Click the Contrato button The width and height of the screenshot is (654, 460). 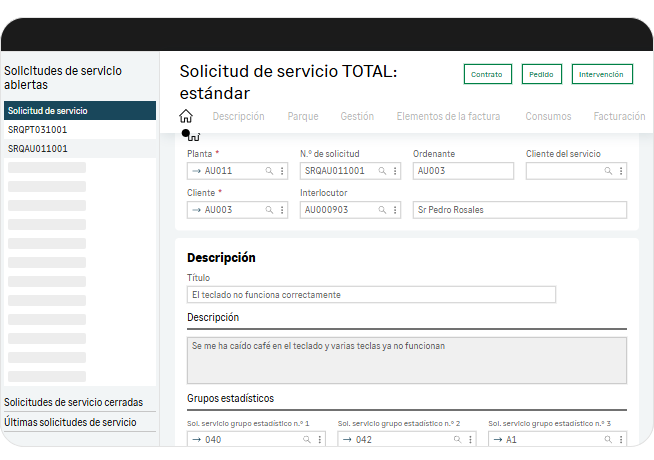click(487, 75)
